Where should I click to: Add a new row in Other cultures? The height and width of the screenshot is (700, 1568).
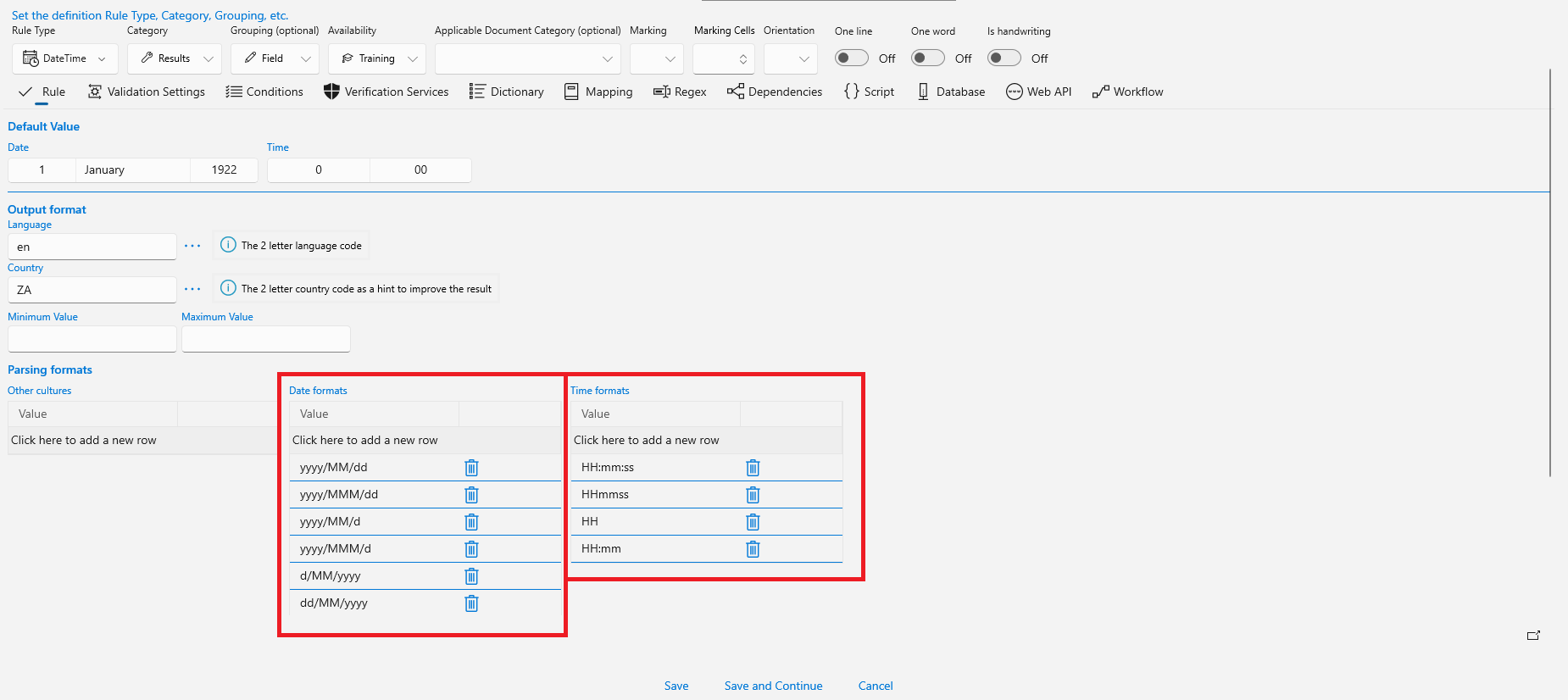coord(143,441)
